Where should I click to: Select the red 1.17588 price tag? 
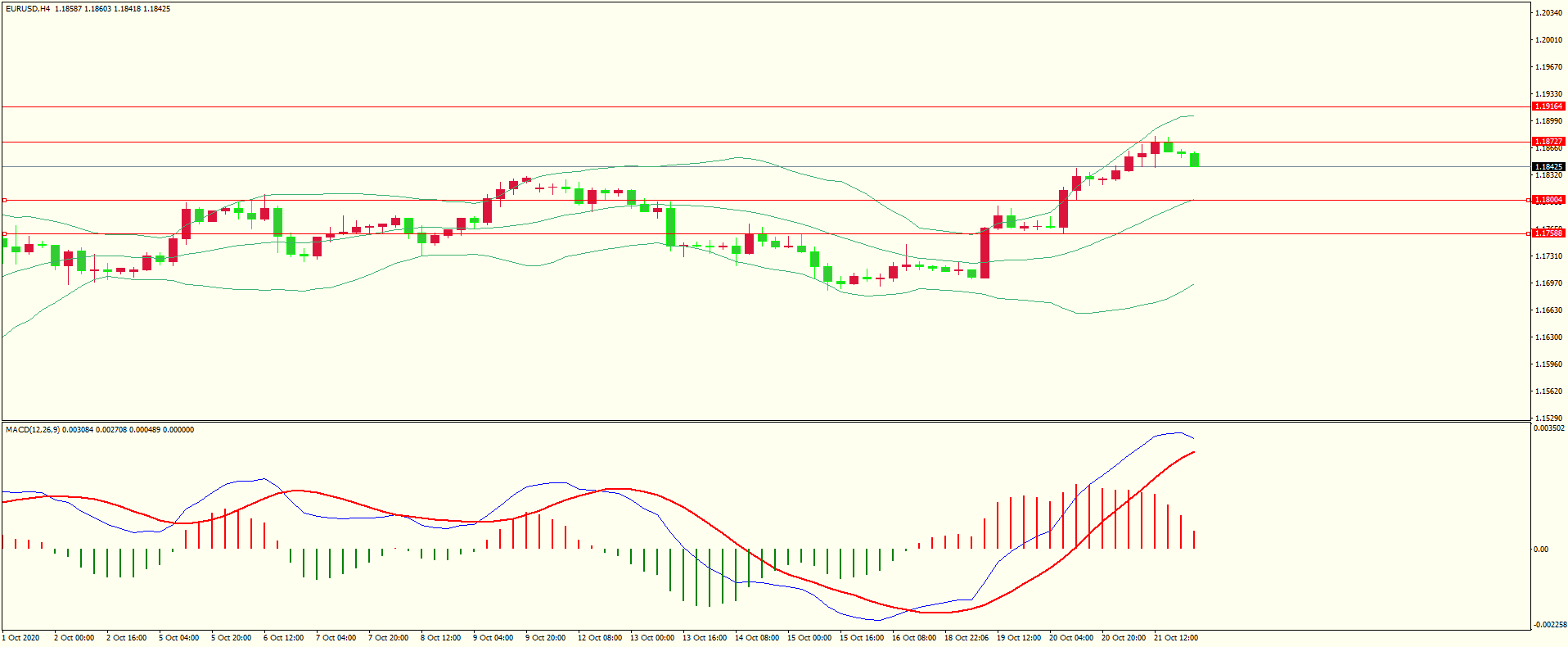(x=1548, y=233)
